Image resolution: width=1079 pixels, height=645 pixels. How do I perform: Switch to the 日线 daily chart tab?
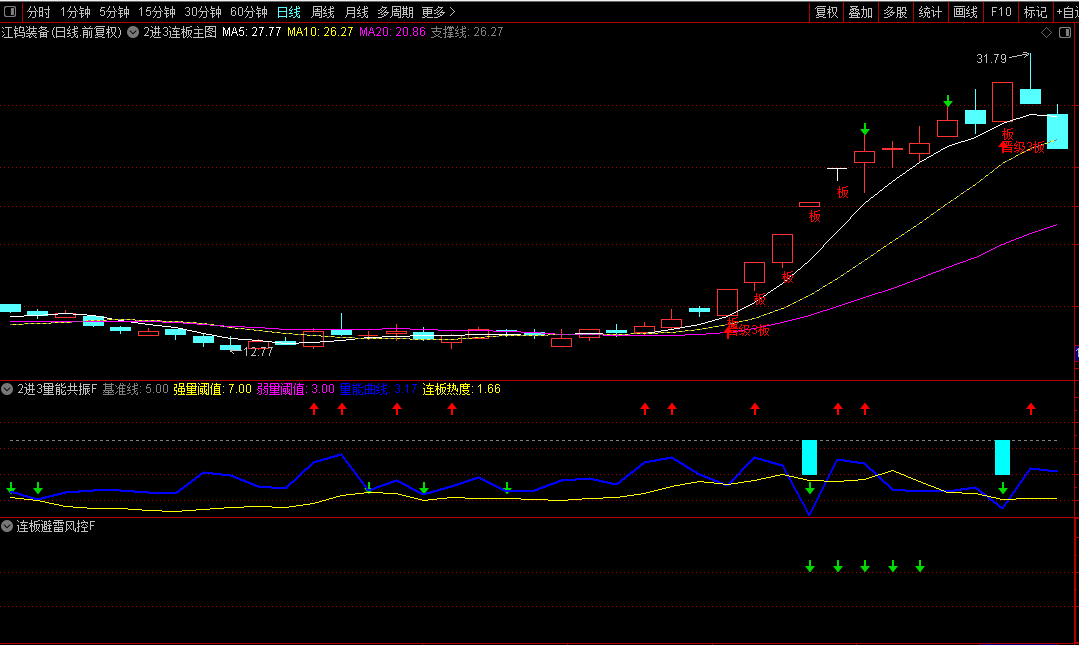289,12
